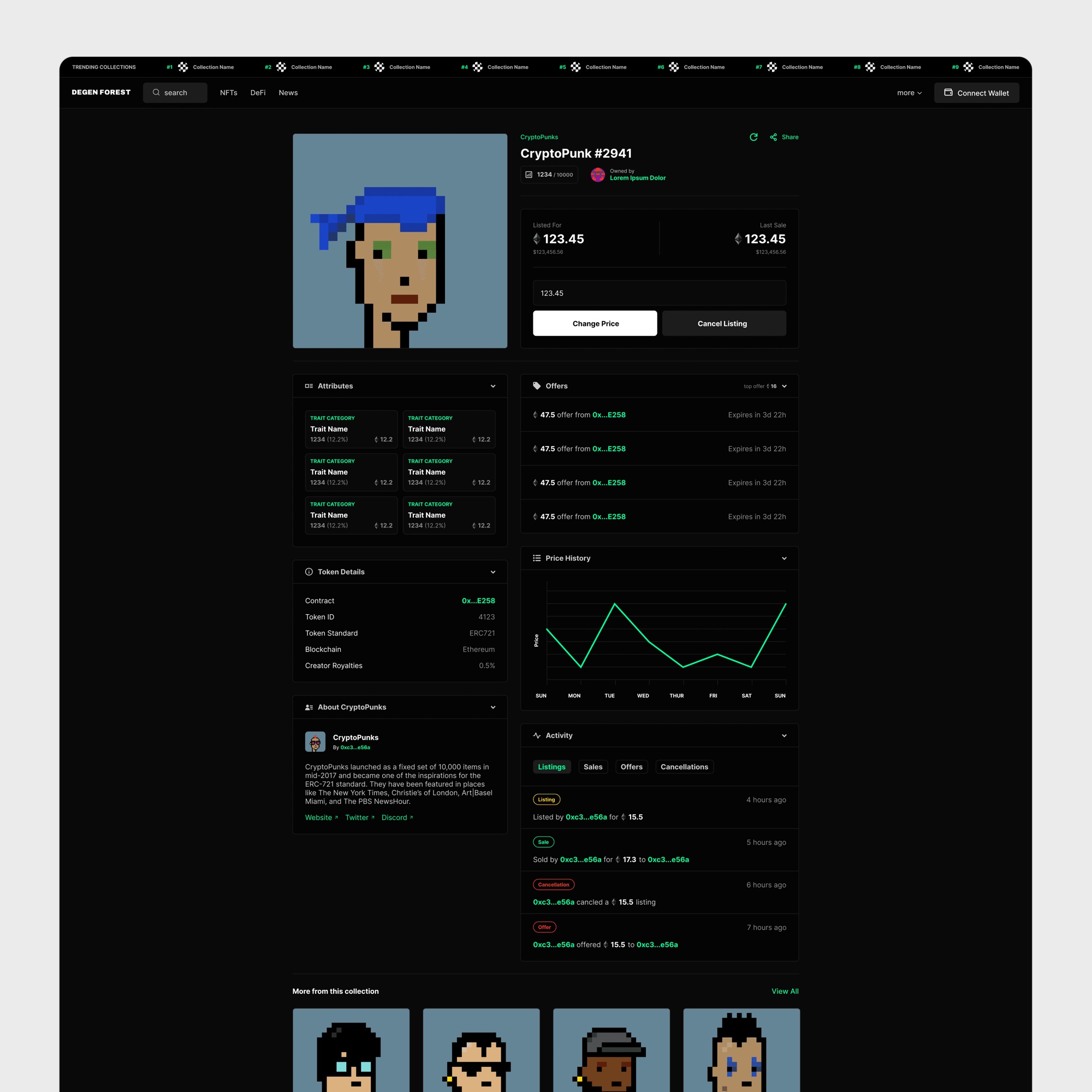1092x1092 pixels.
Task: Click the #5 trending collection checker icon
Action: tap(575, 67)
